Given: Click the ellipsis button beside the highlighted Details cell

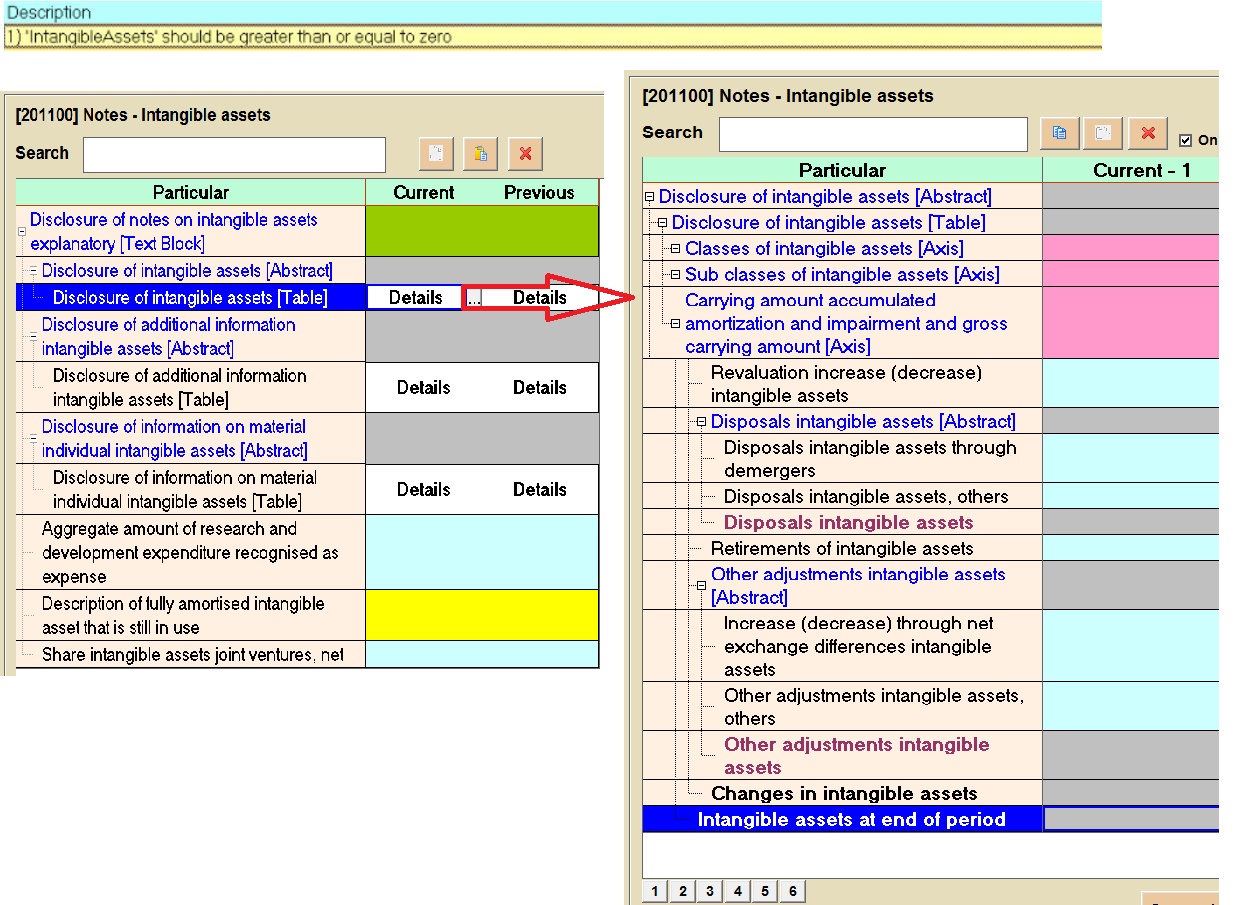Looking at the screenshot, I should tap(474, 298).
